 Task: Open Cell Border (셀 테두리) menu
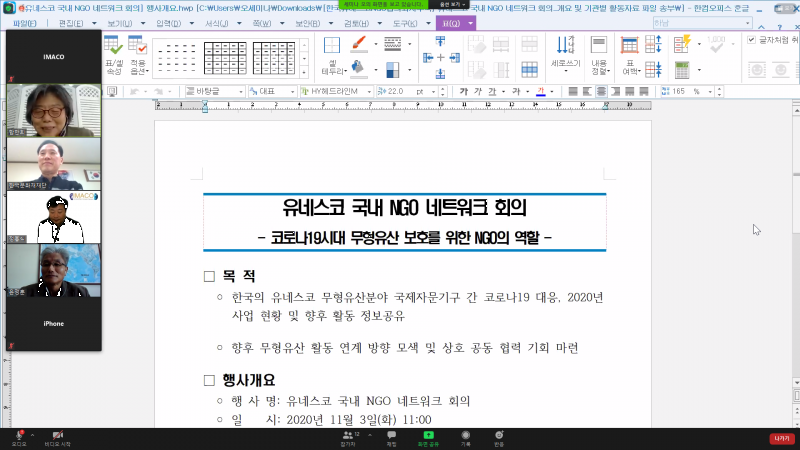click(x=333, y=55)
